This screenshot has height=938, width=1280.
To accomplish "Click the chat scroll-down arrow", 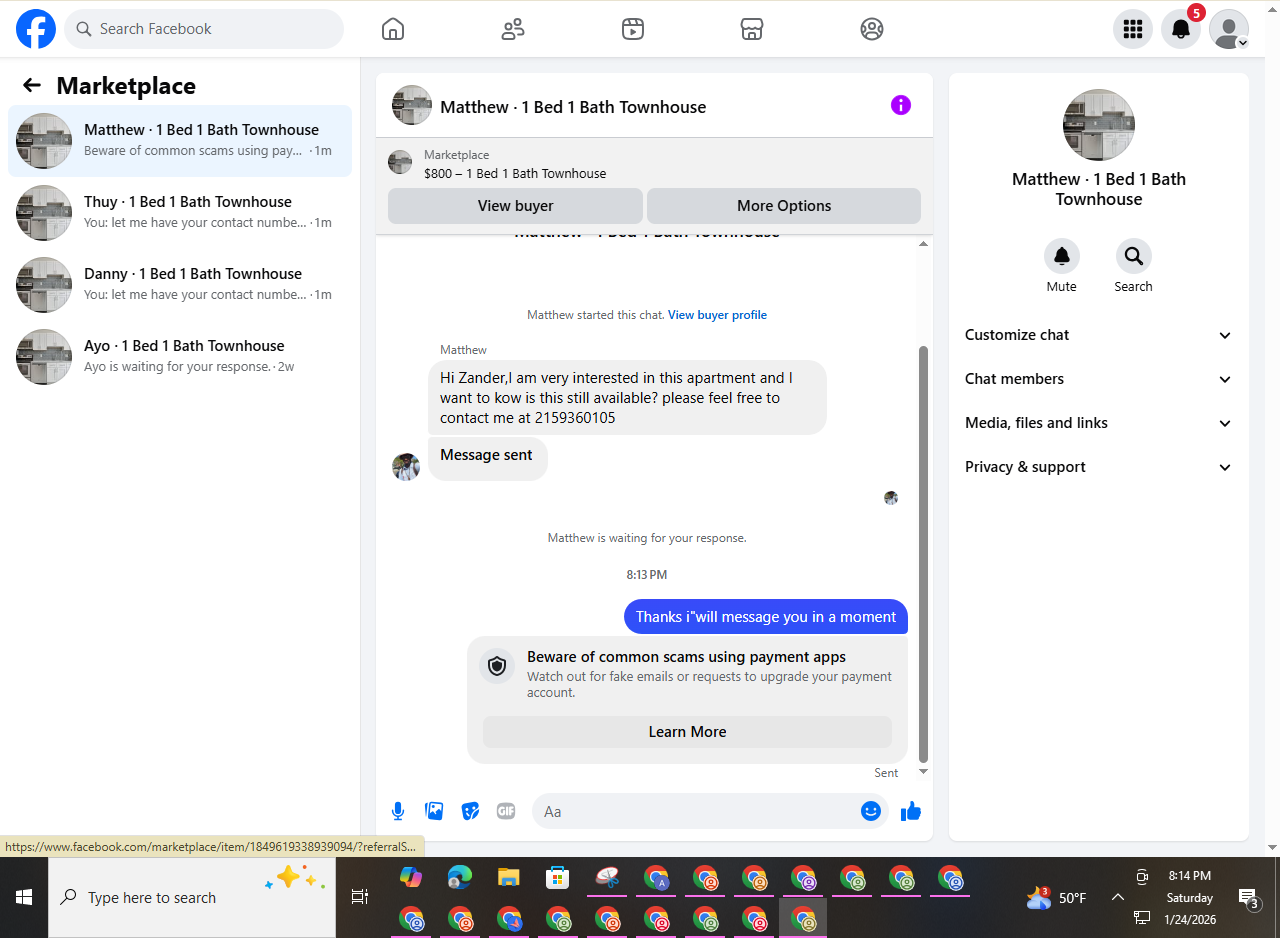I will tap(924, 771).
